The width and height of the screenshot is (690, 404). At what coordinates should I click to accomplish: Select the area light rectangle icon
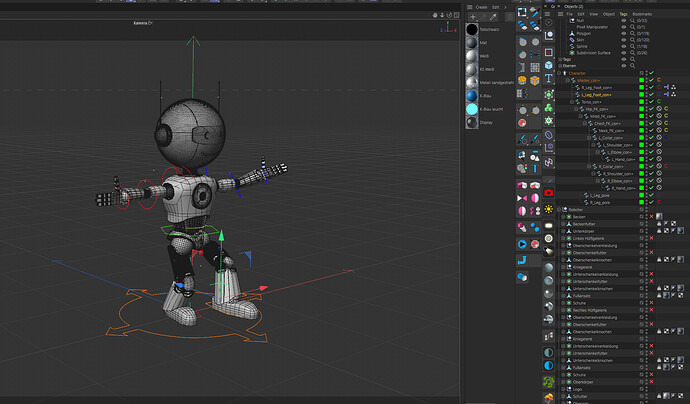coord(549,225)
